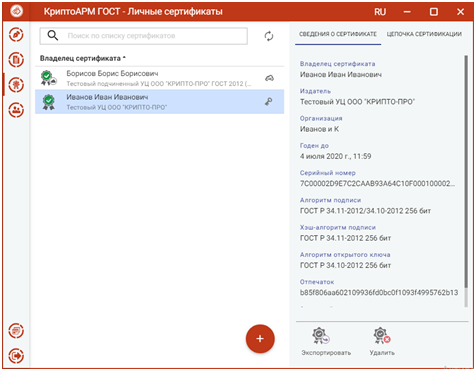Switch to Цепочка сертификации tab
Screen dimensions: 476x371
[424, 34]
